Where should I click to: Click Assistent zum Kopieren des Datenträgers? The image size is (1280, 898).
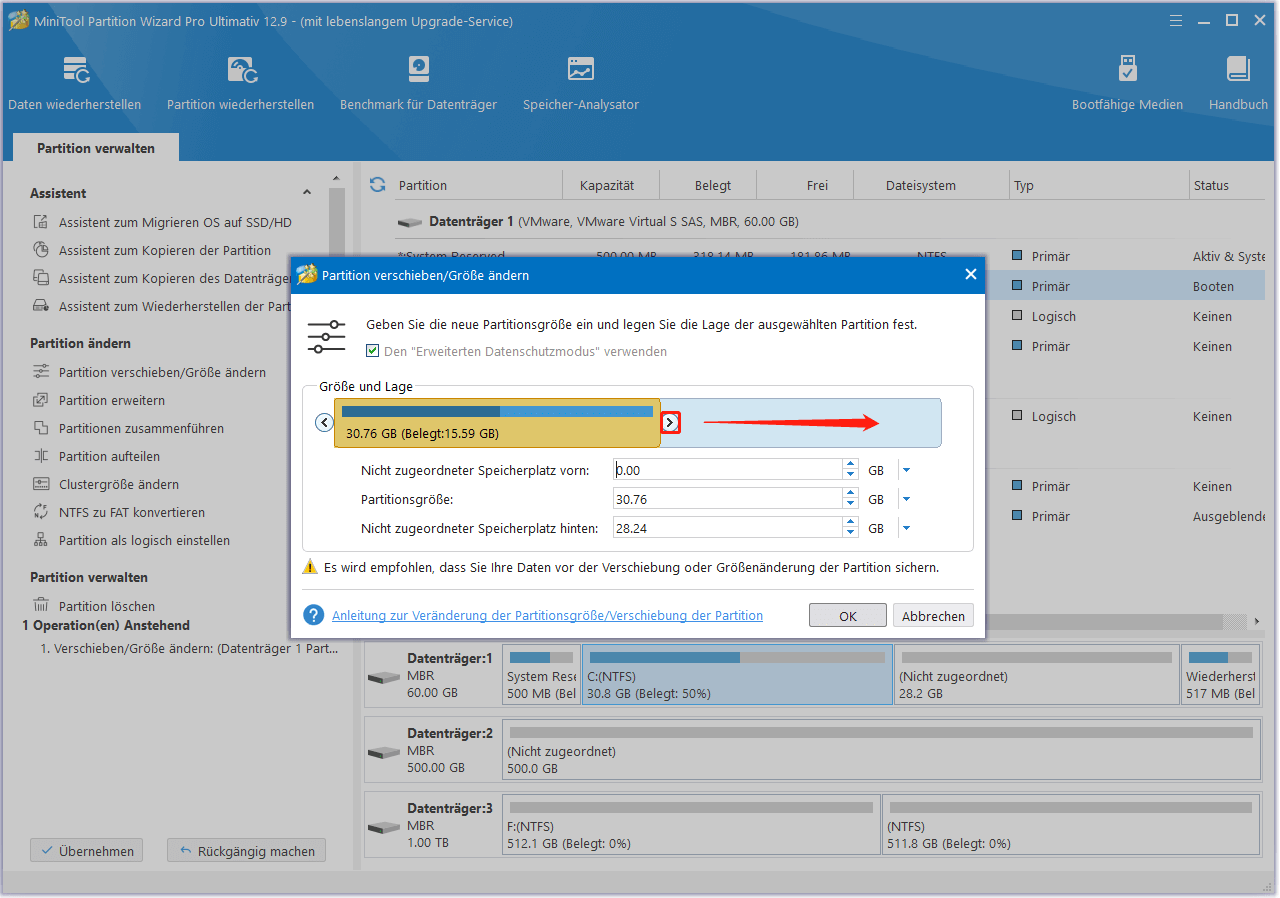coord(174,278)
